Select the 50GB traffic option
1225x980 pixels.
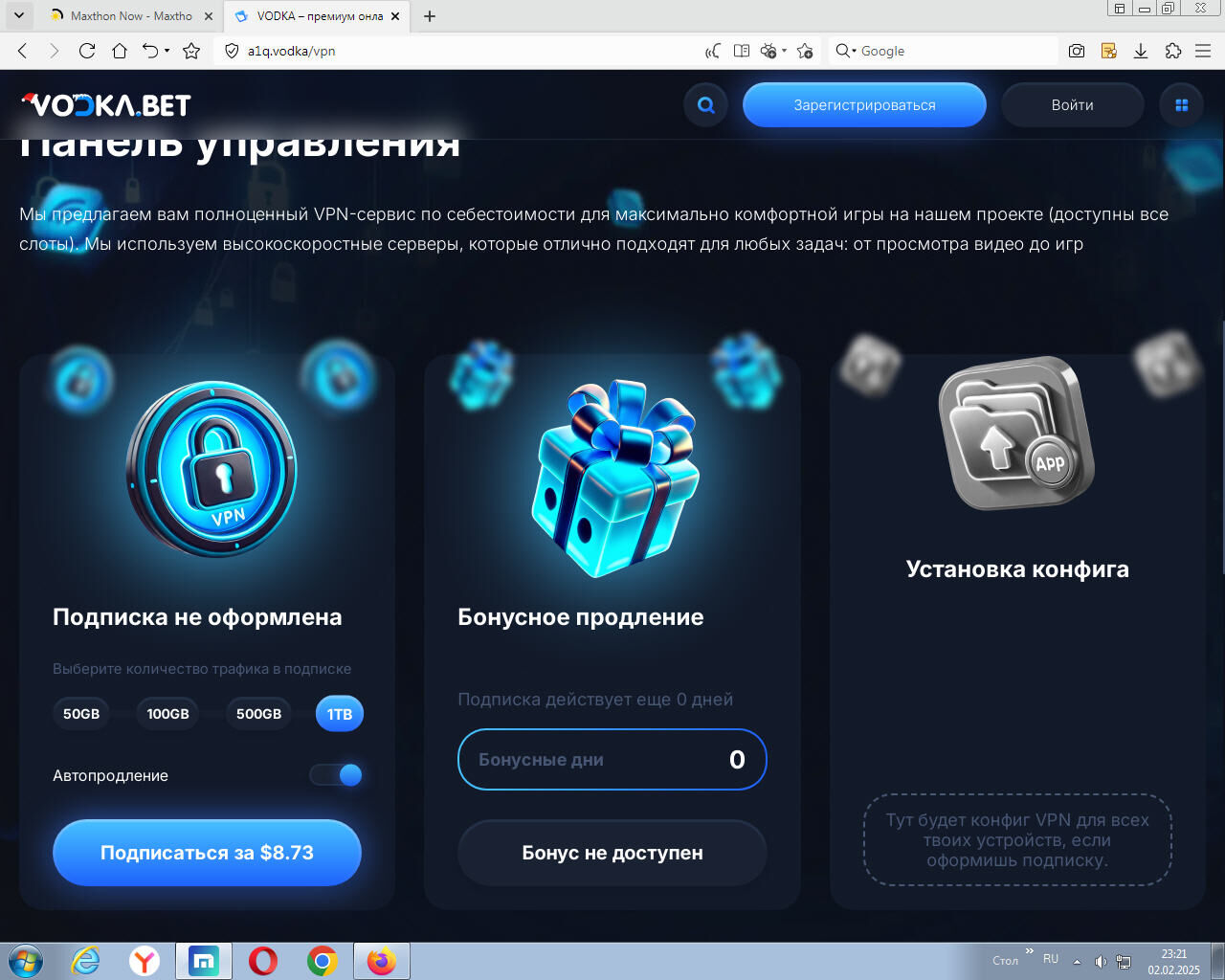pos(81,714)
